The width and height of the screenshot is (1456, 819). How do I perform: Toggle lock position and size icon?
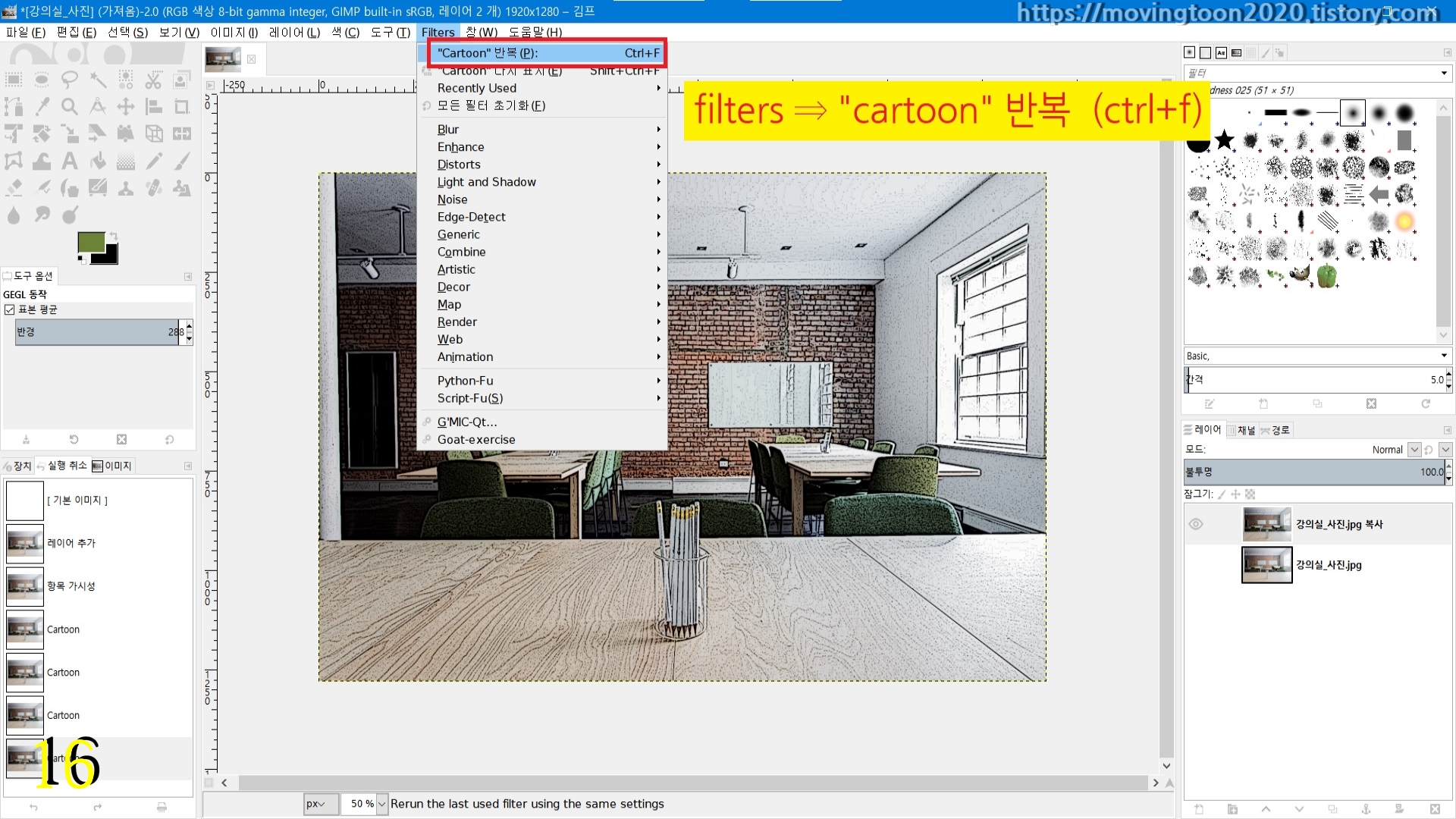click(1235, 494)
